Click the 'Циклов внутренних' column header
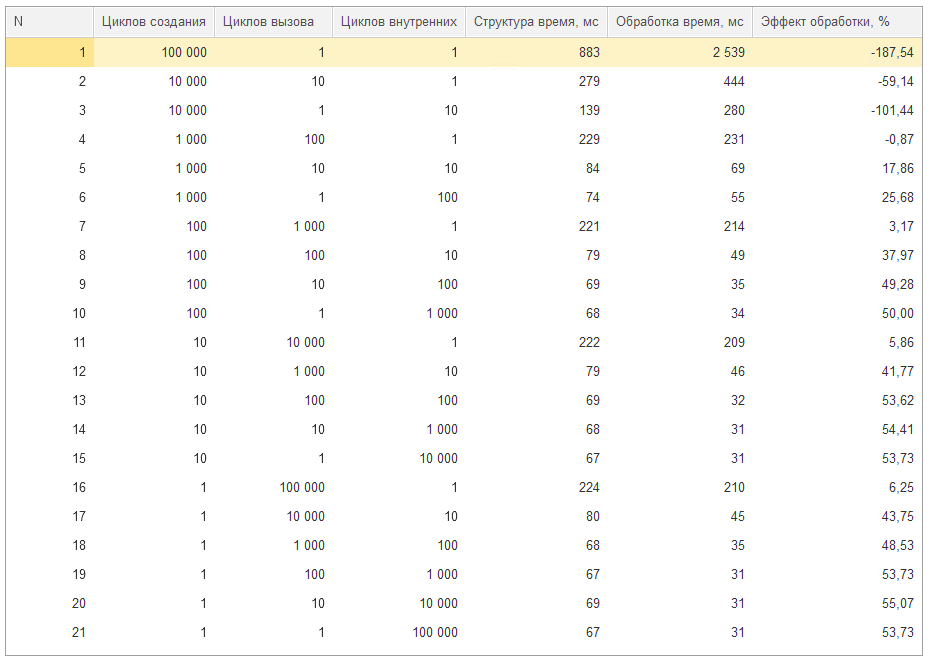Screen dimensions: 930x662 click(399, 22)
